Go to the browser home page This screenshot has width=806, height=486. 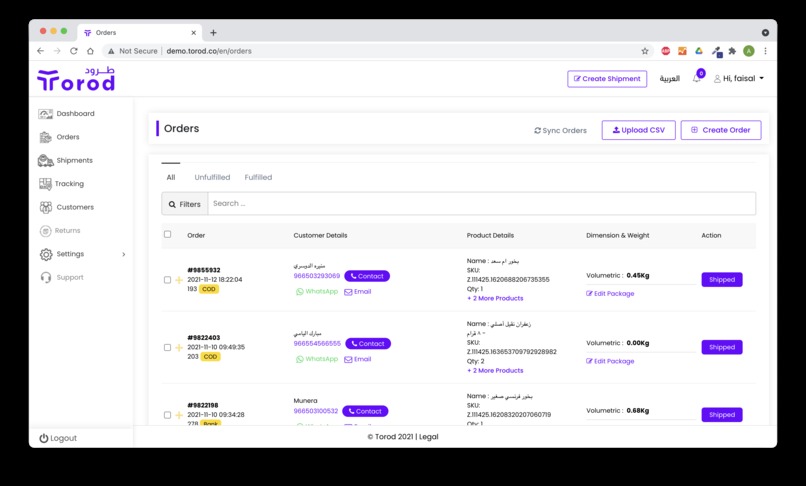[90, 51]
